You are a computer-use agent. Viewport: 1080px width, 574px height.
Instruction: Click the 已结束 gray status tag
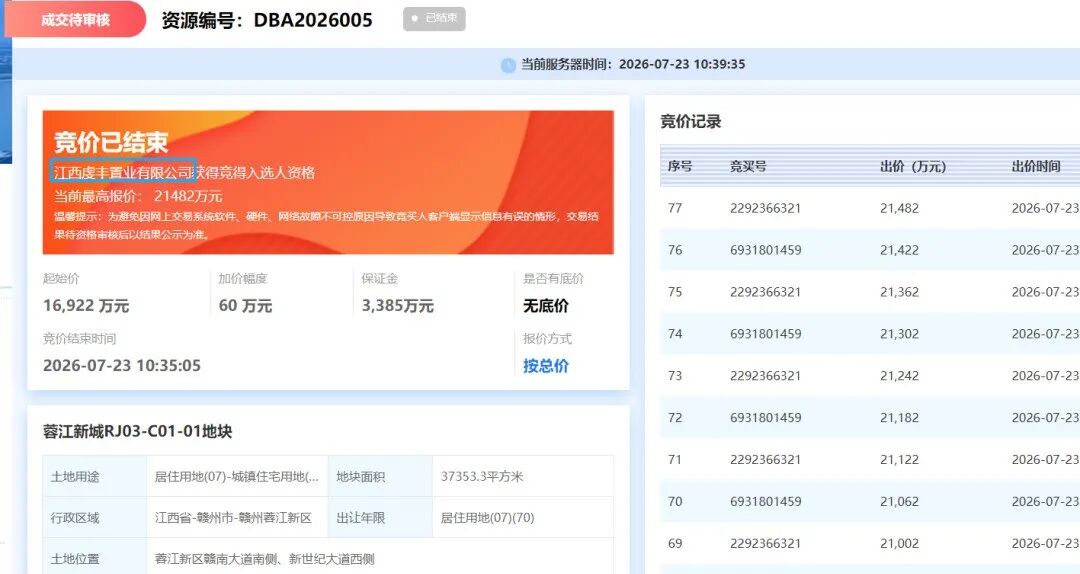(x=434, y=19)
